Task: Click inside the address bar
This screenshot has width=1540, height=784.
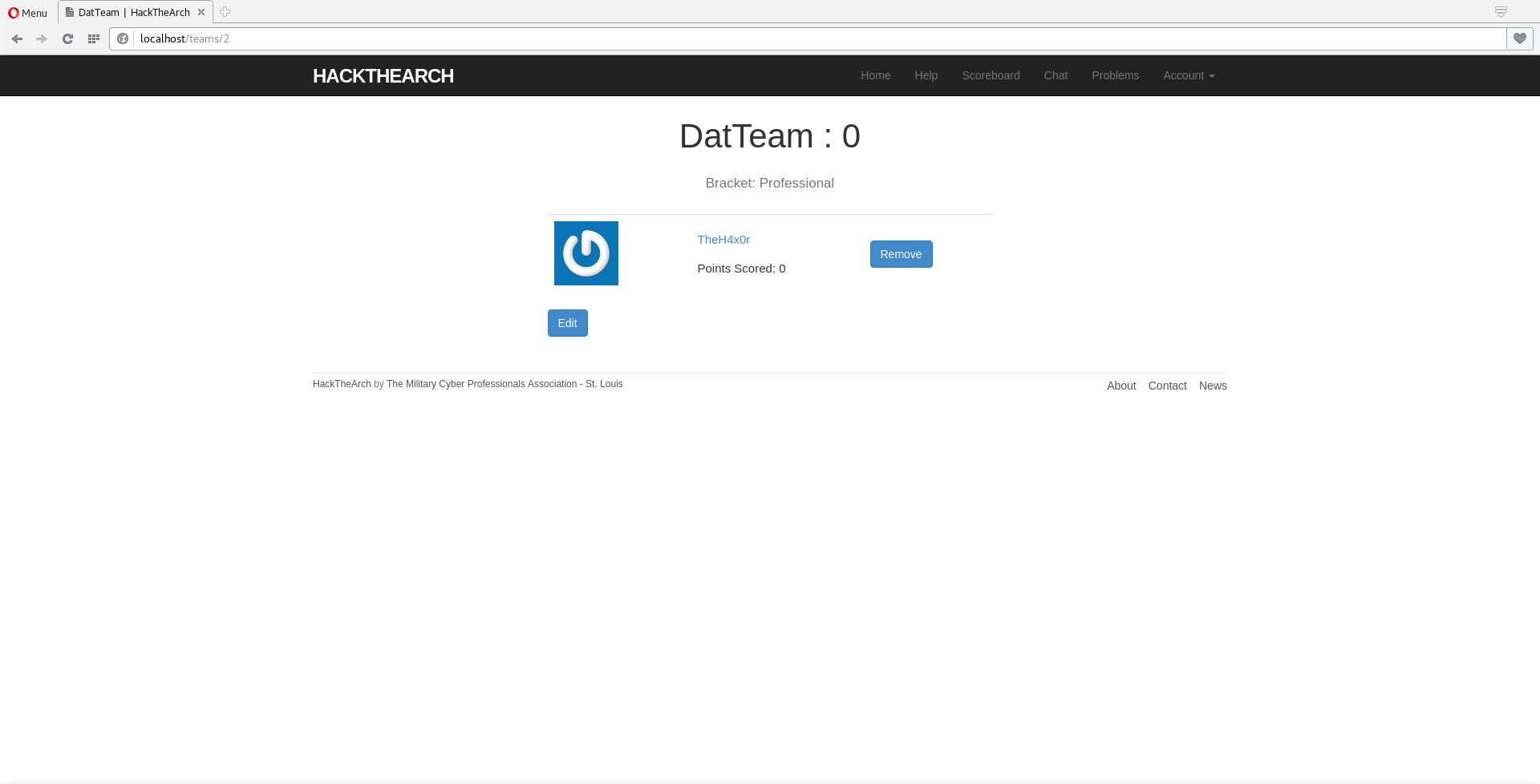Action: 481,38
